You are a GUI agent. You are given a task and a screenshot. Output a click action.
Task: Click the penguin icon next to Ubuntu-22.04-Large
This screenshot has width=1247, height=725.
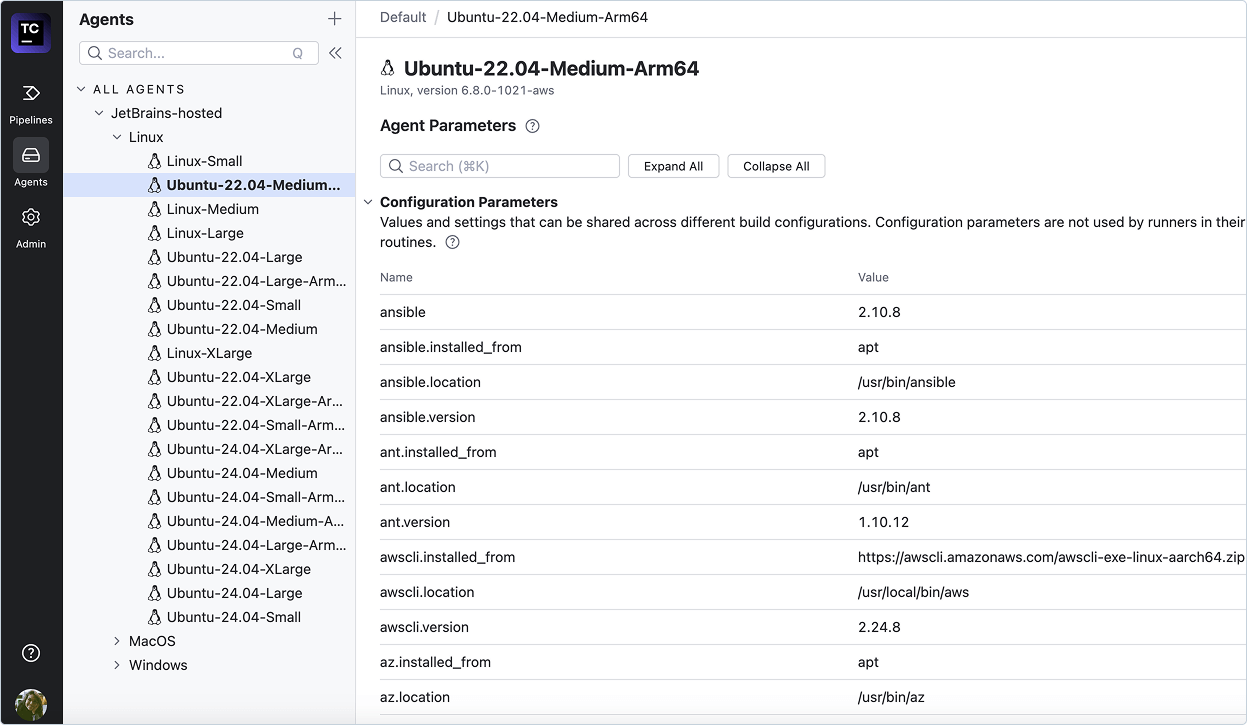click(154, 257)
